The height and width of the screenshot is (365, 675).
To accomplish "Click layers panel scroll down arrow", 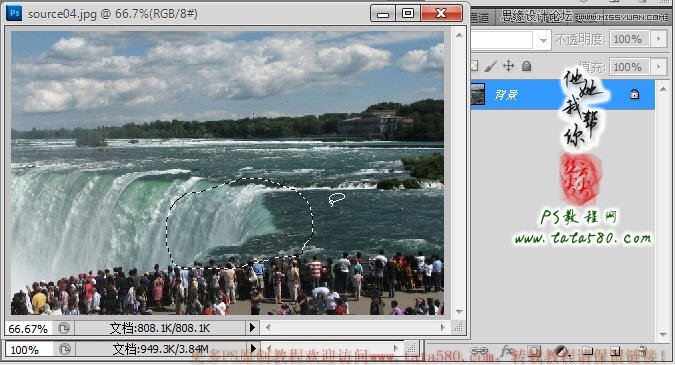I will tap(663, 334).
